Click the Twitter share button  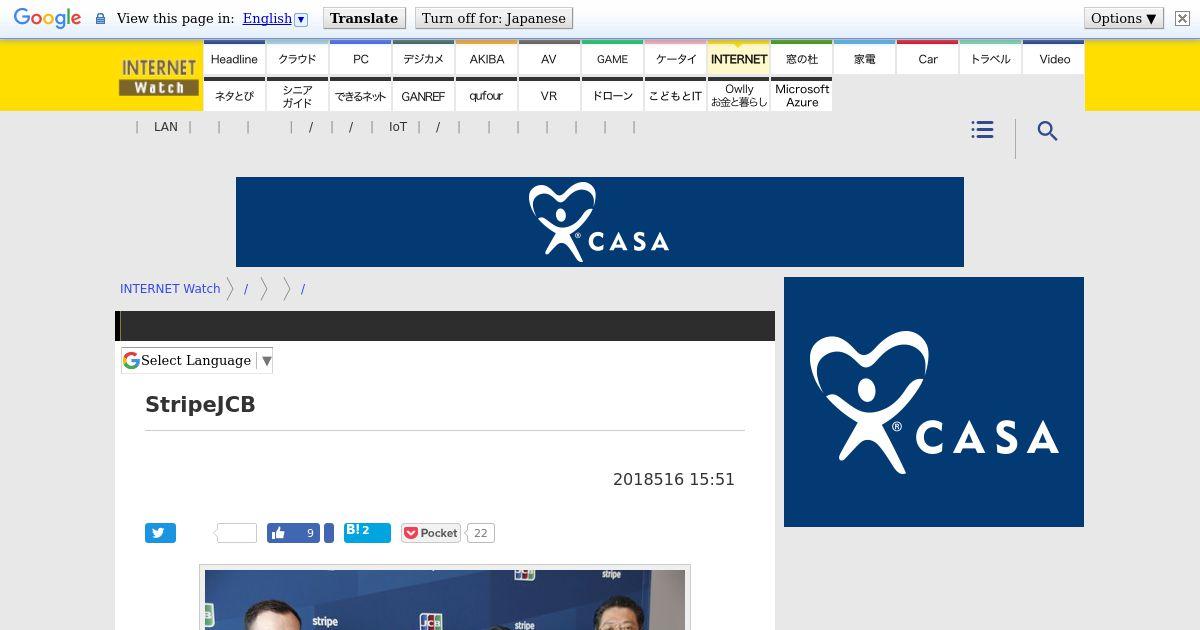160,533
